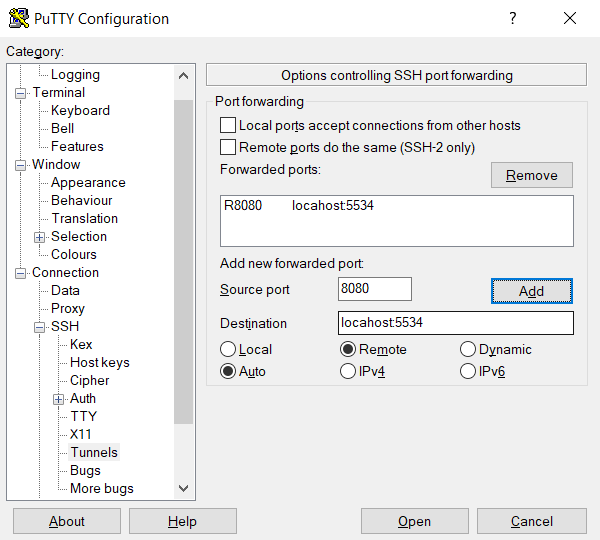Viewport: 600px width, 540px height.
Task: Open the Logging category
Action: tap(75, 75)
